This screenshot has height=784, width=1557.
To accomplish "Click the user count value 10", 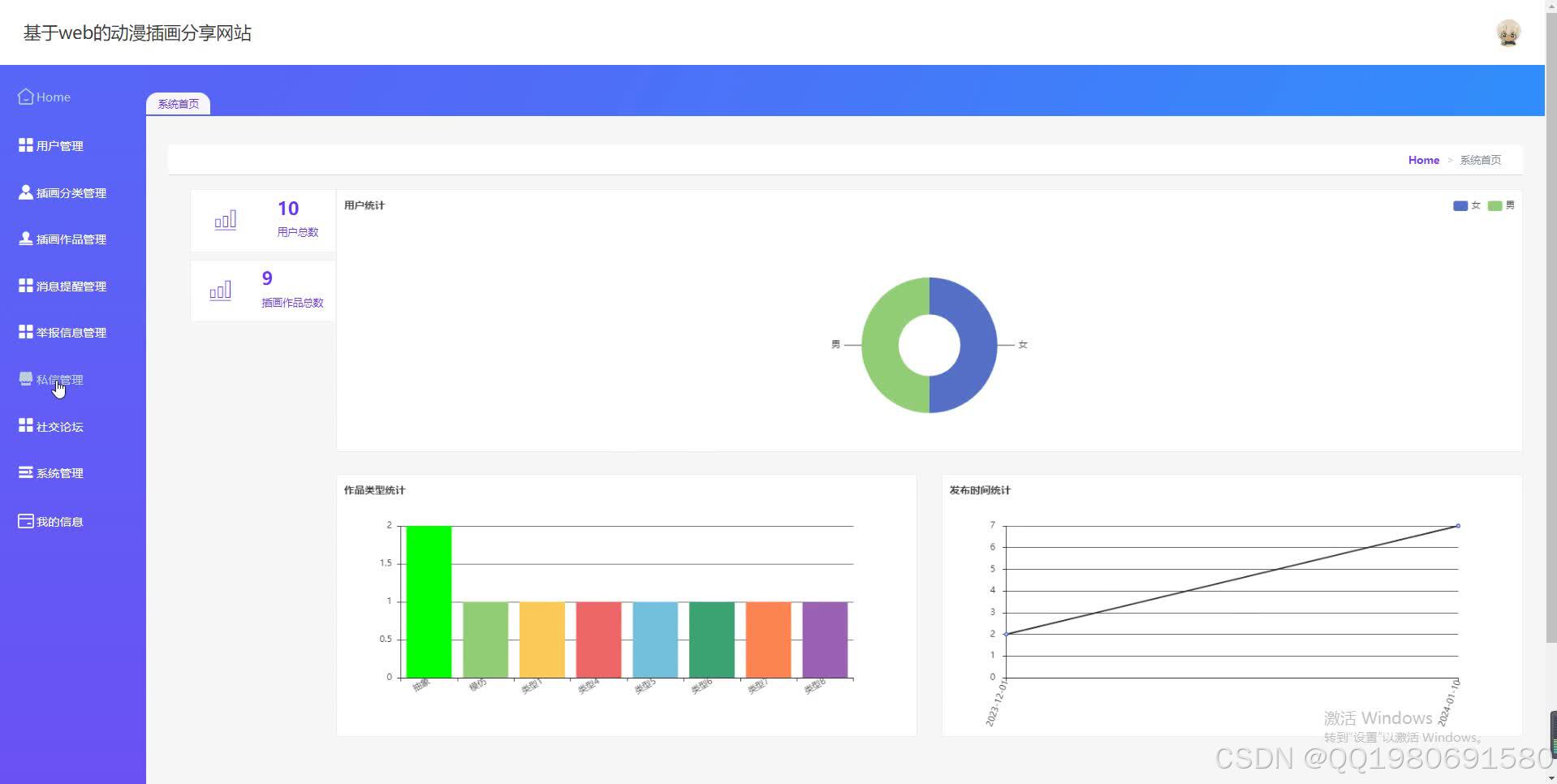I will (288, 209).
